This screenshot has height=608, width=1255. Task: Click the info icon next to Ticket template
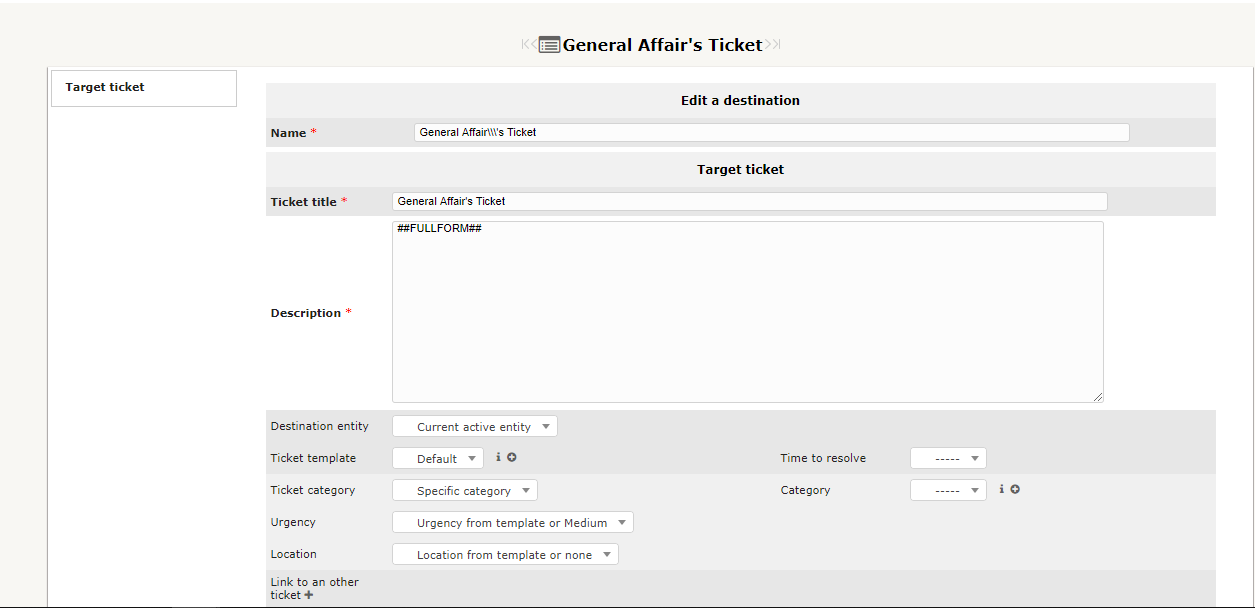coord(497,457)
